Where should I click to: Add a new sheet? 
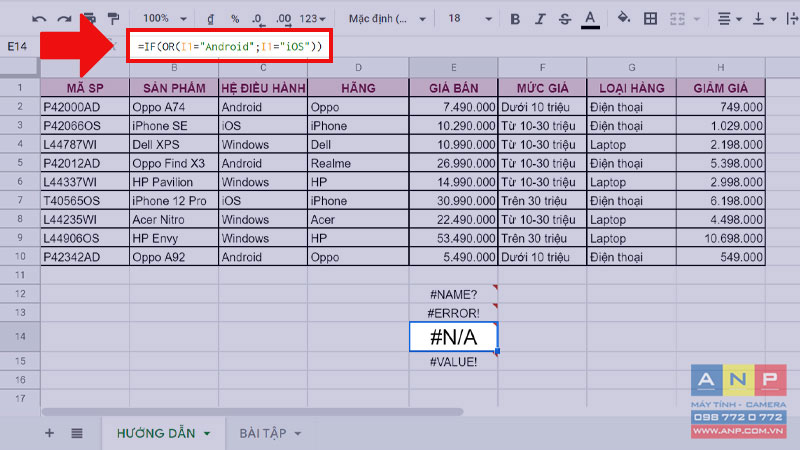49,433
